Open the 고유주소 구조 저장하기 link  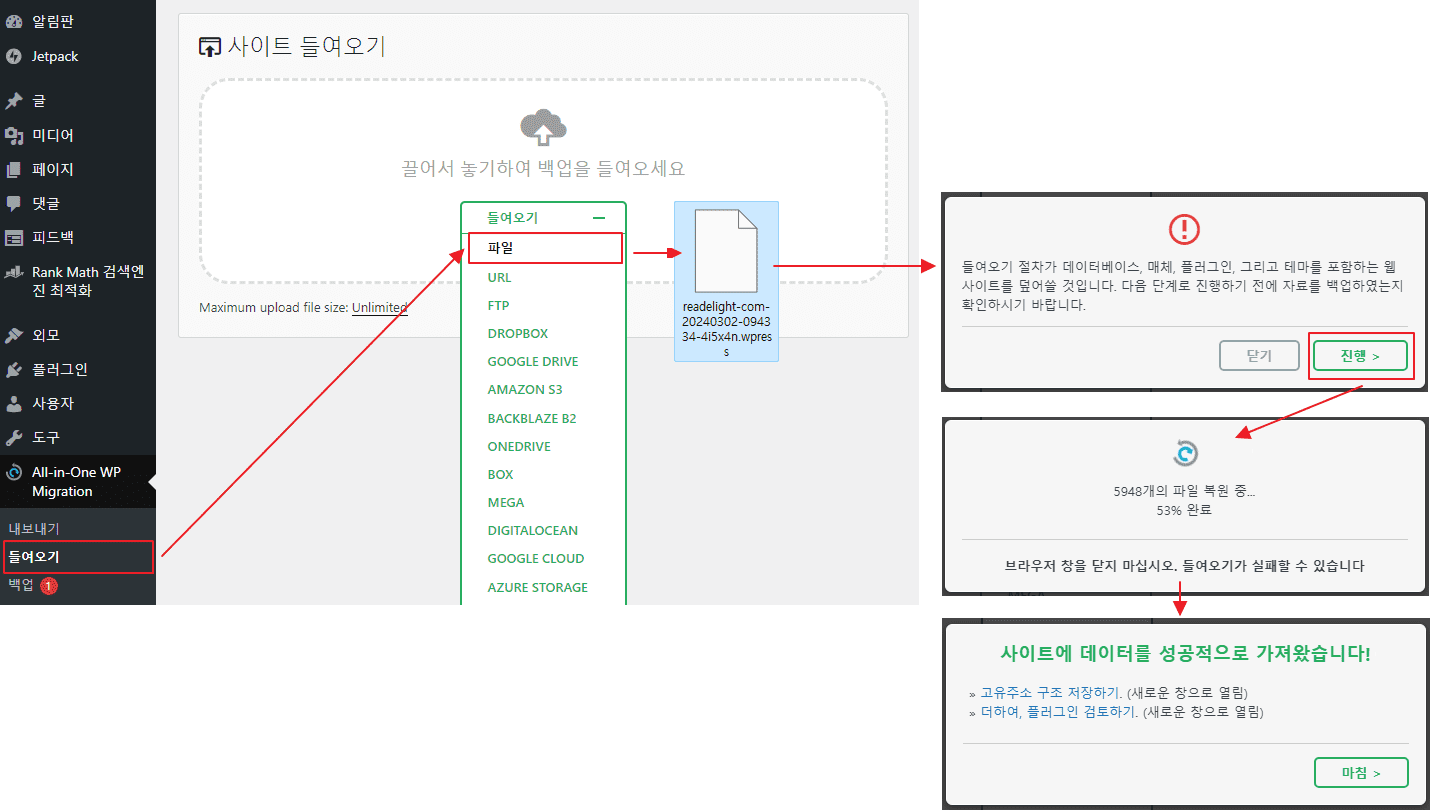[x=1051, y=692]
